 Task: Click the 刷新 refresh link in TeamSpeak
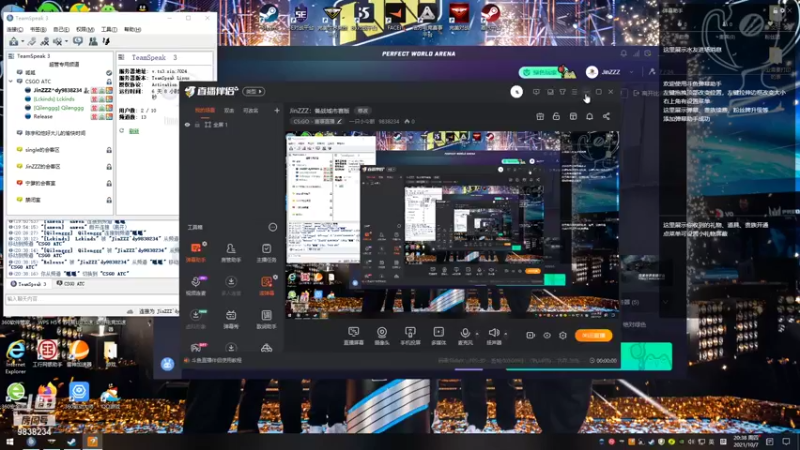pyautogui.click(x=134, y=131)
